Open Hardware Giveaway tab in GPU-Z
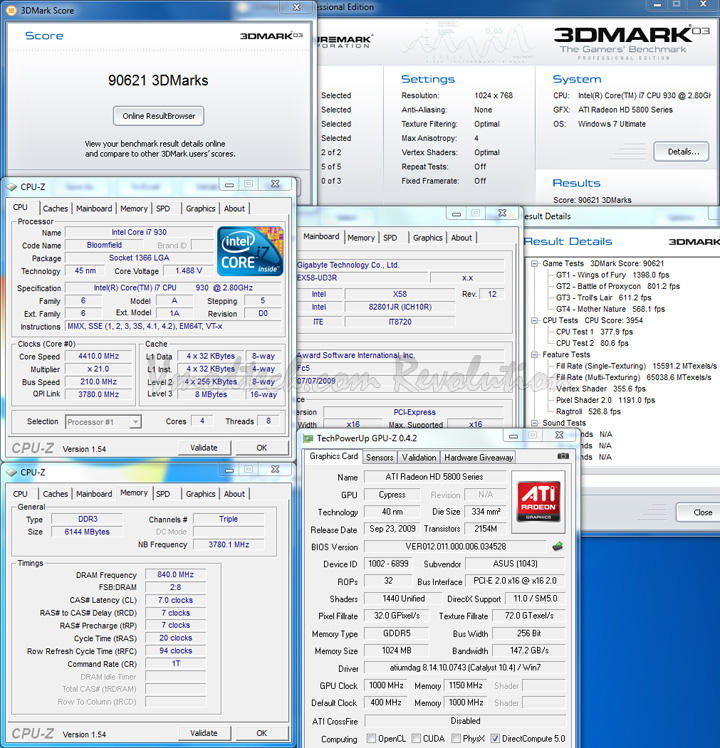The width and height of the screenshot is (720, 748). coord(479,457)
